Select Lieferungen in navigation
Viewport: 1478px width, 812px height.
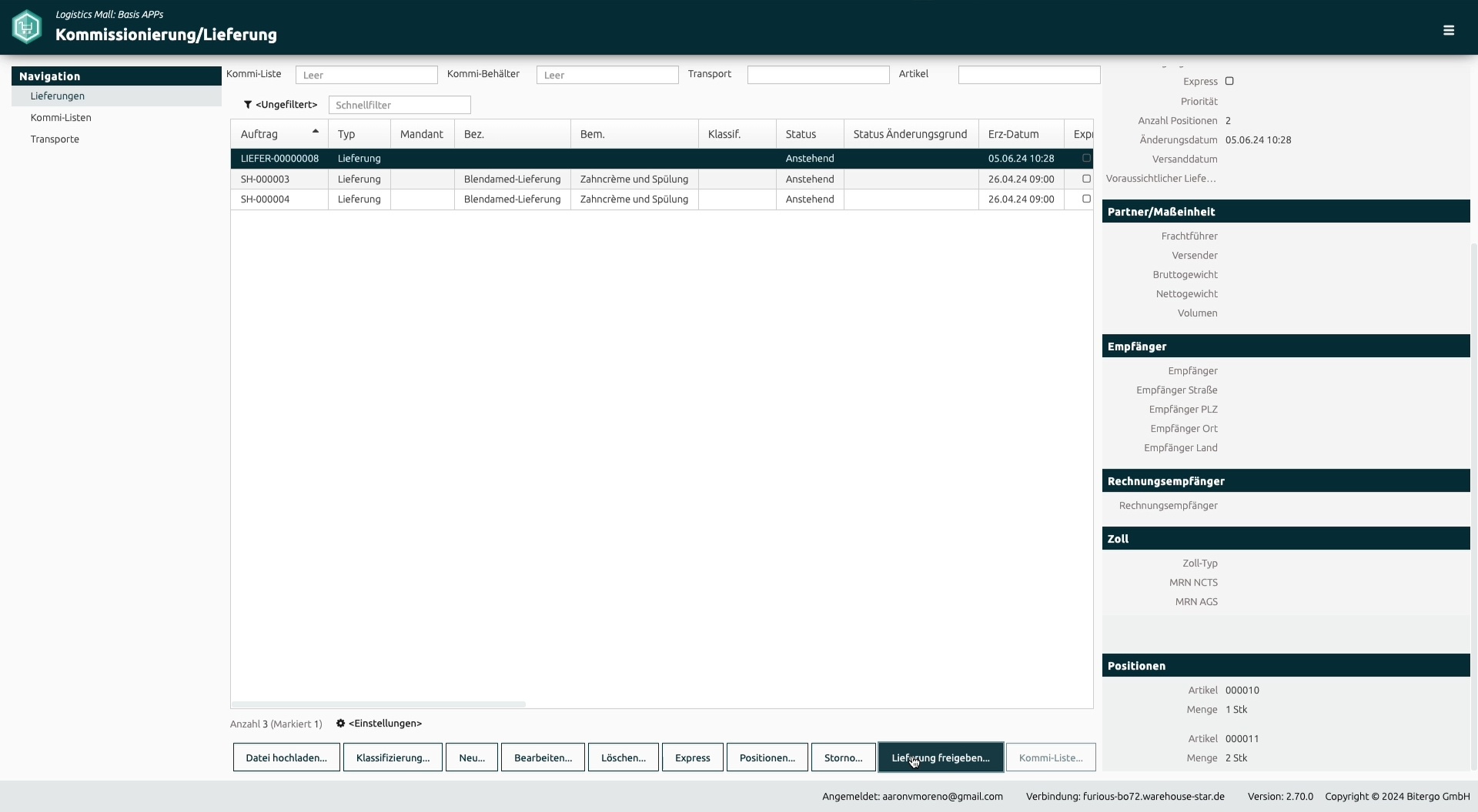tap(116, 96)
